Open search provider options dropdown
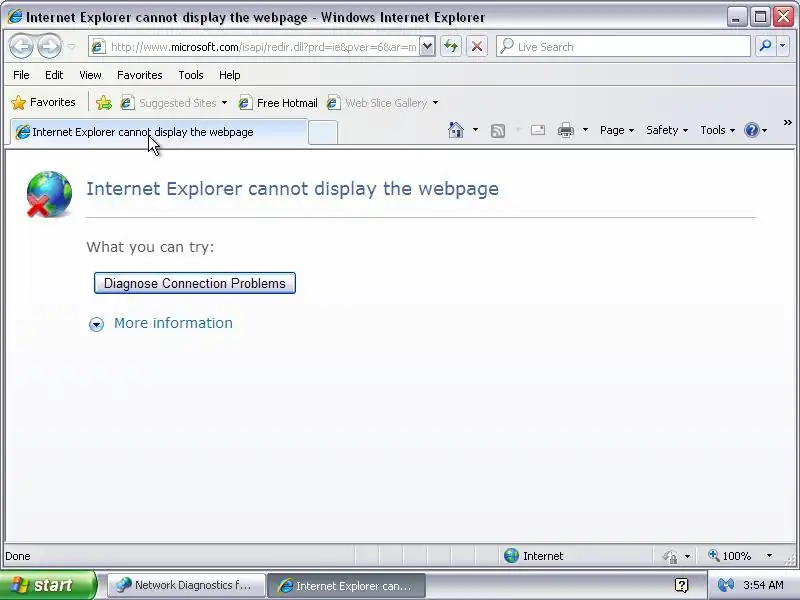Image resolution: width=800 pixels, height=600 pixels. click(x=783, y=46)
